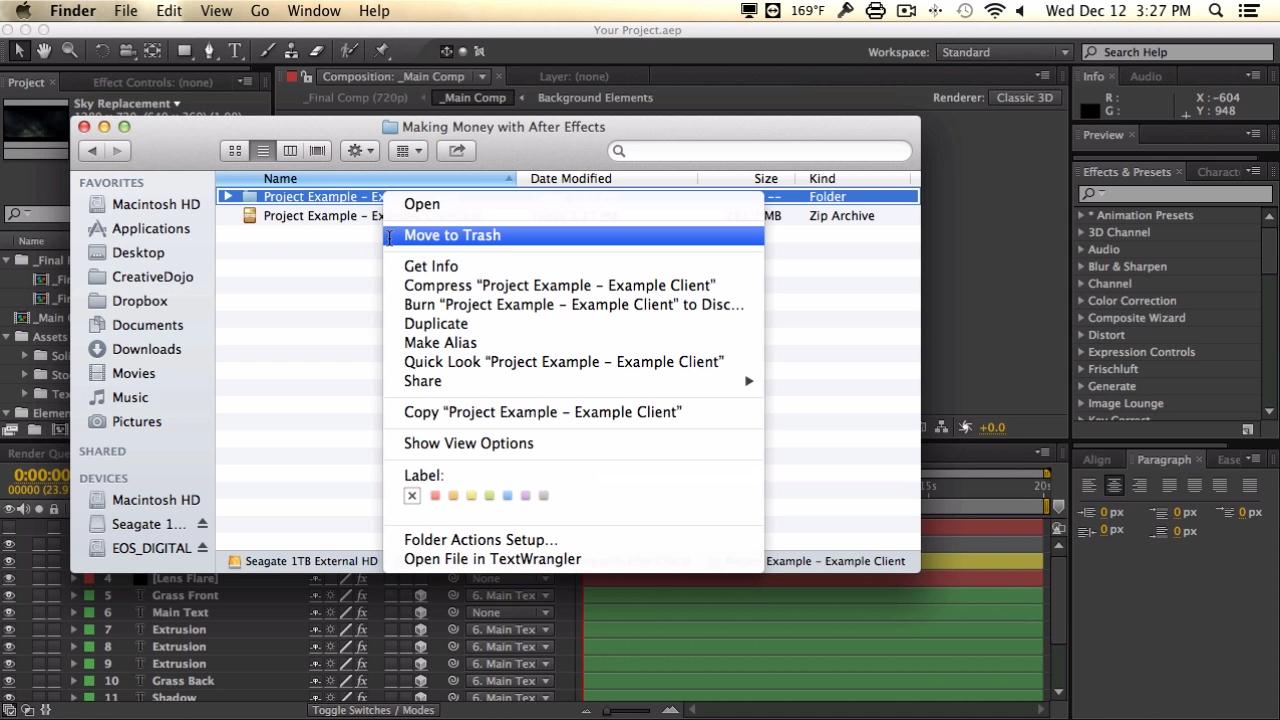This screenshot has width=1280, height=720.
Task: Select the Hand tool
Action: [x=44, y=51]
